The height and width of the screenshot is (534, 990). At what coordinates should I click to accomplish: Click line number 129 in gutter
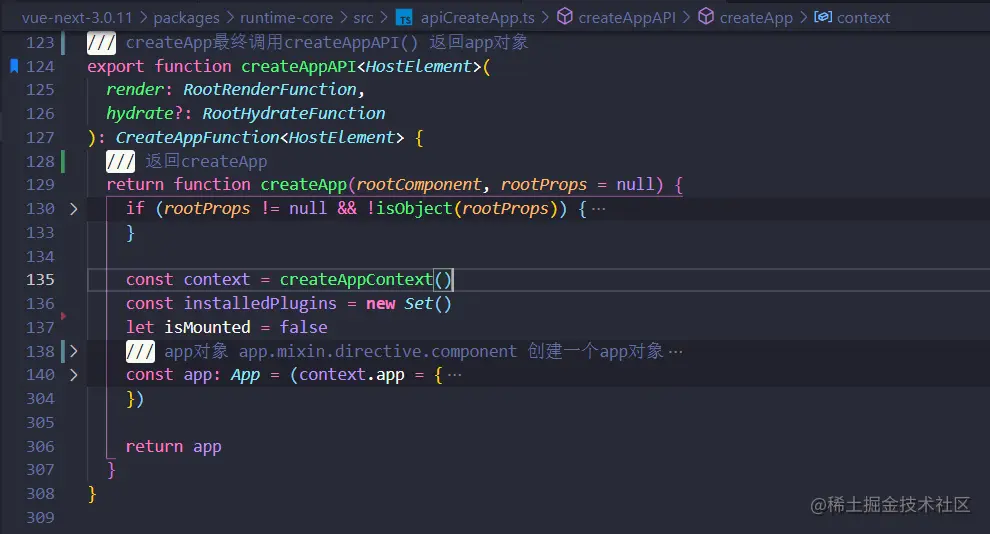click(x=40, y=184)
